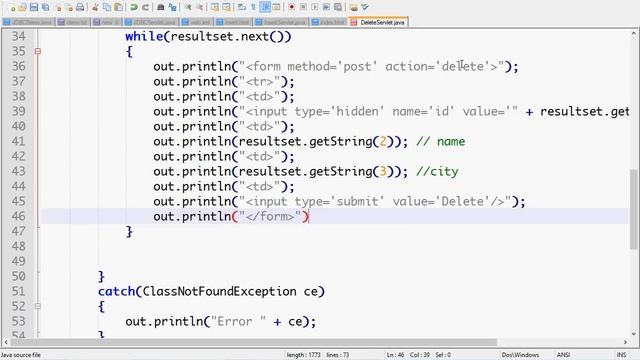Switch to the InsertServlet.java tab
Viewport: 640px width, 360px height.
click(x=281, y=22)
